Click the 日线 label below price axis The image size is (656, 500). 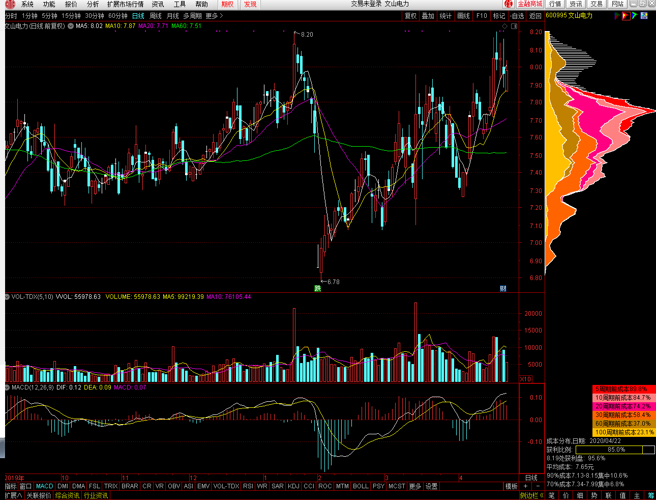click(x=531, y=478)
